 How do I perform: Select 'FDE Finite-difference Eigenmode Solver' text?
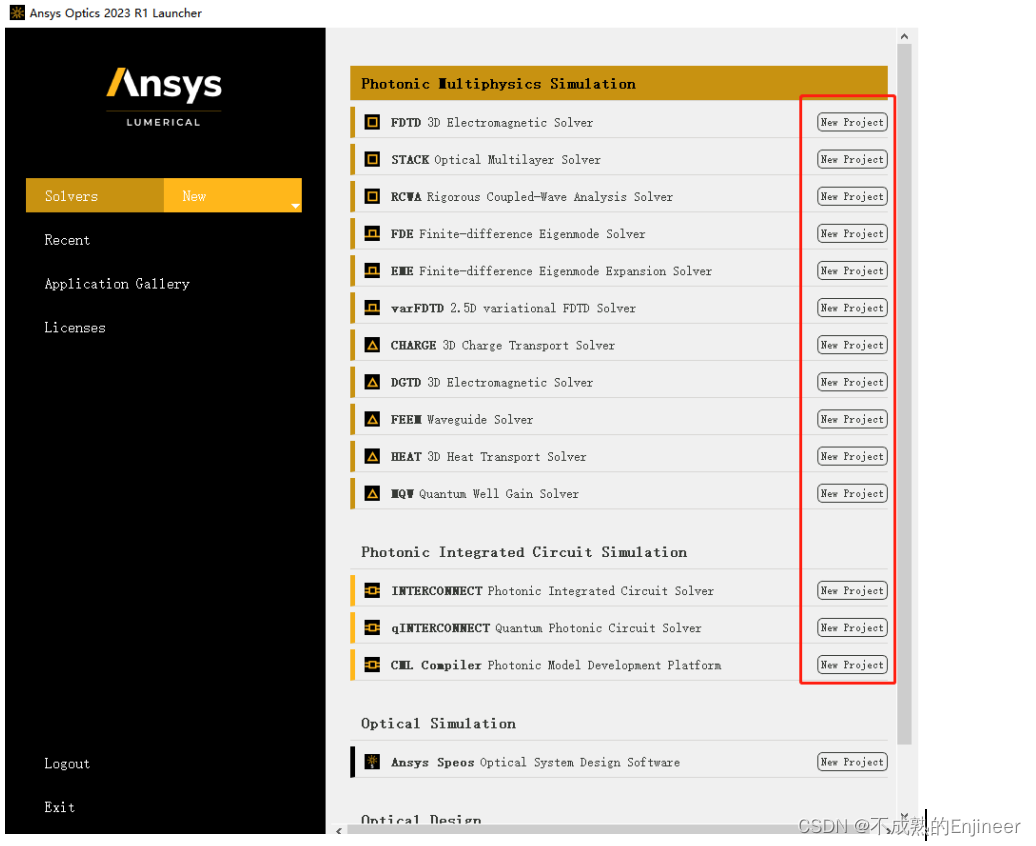click(x=518, y=233)
